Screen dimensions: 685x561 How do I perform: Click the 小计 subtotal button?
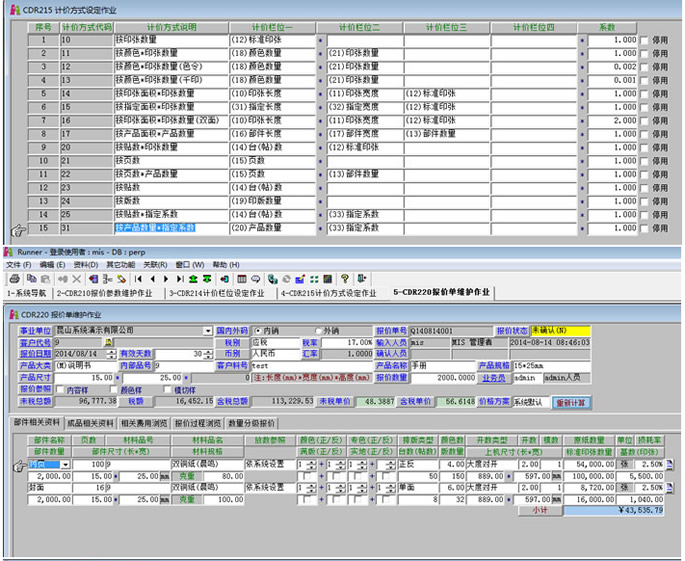tap(539, 509)
